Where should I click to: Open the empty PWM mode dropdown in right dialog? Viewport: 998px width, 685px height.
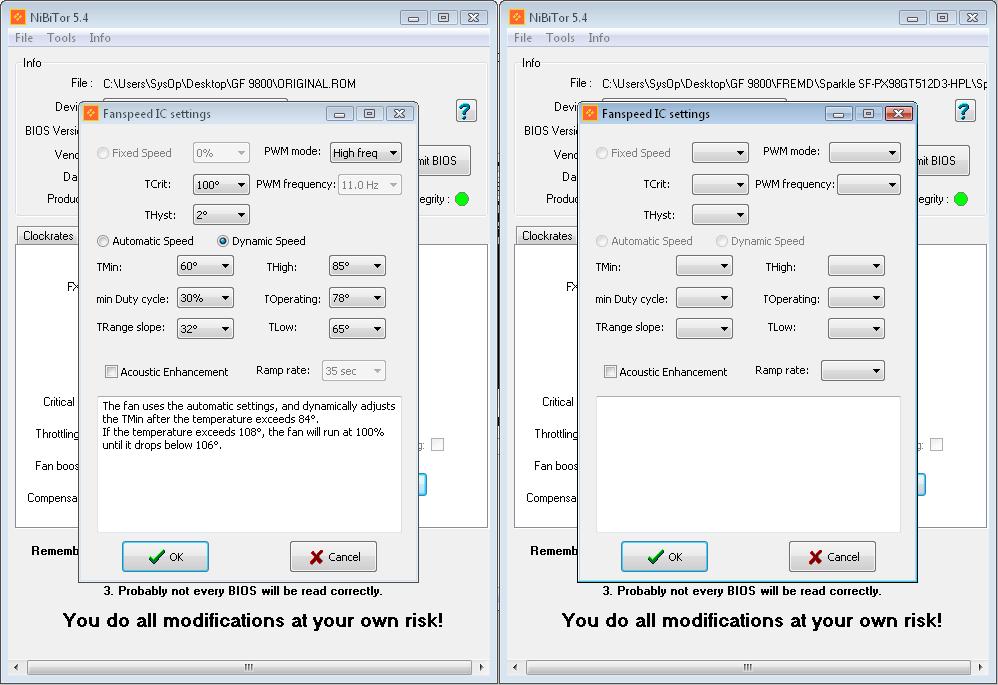865,153
